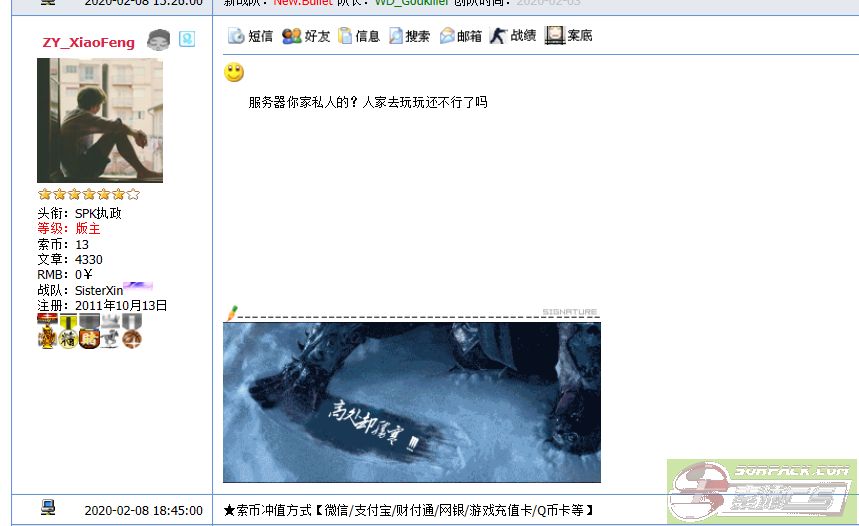Click the computer icon beside 18:45:00 timestamp

point(48,508)
